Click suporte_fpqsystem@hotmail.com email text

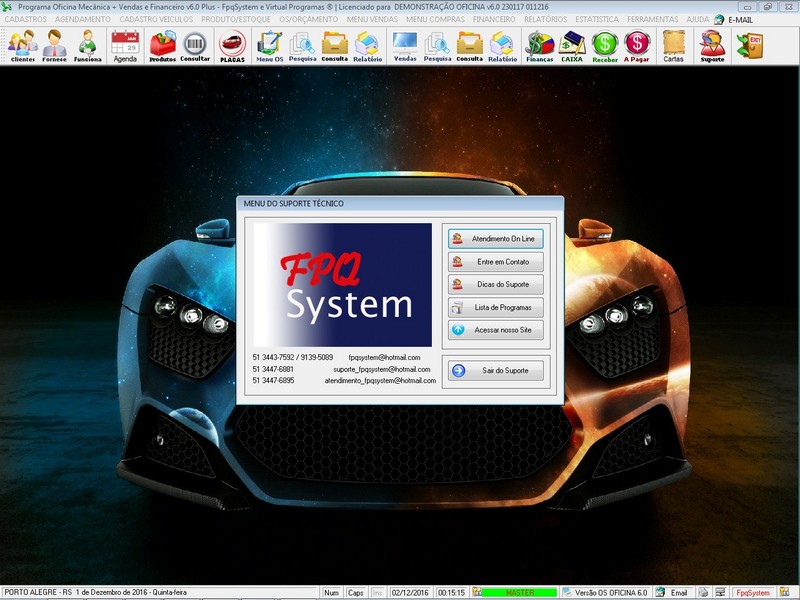click(382, 369)
